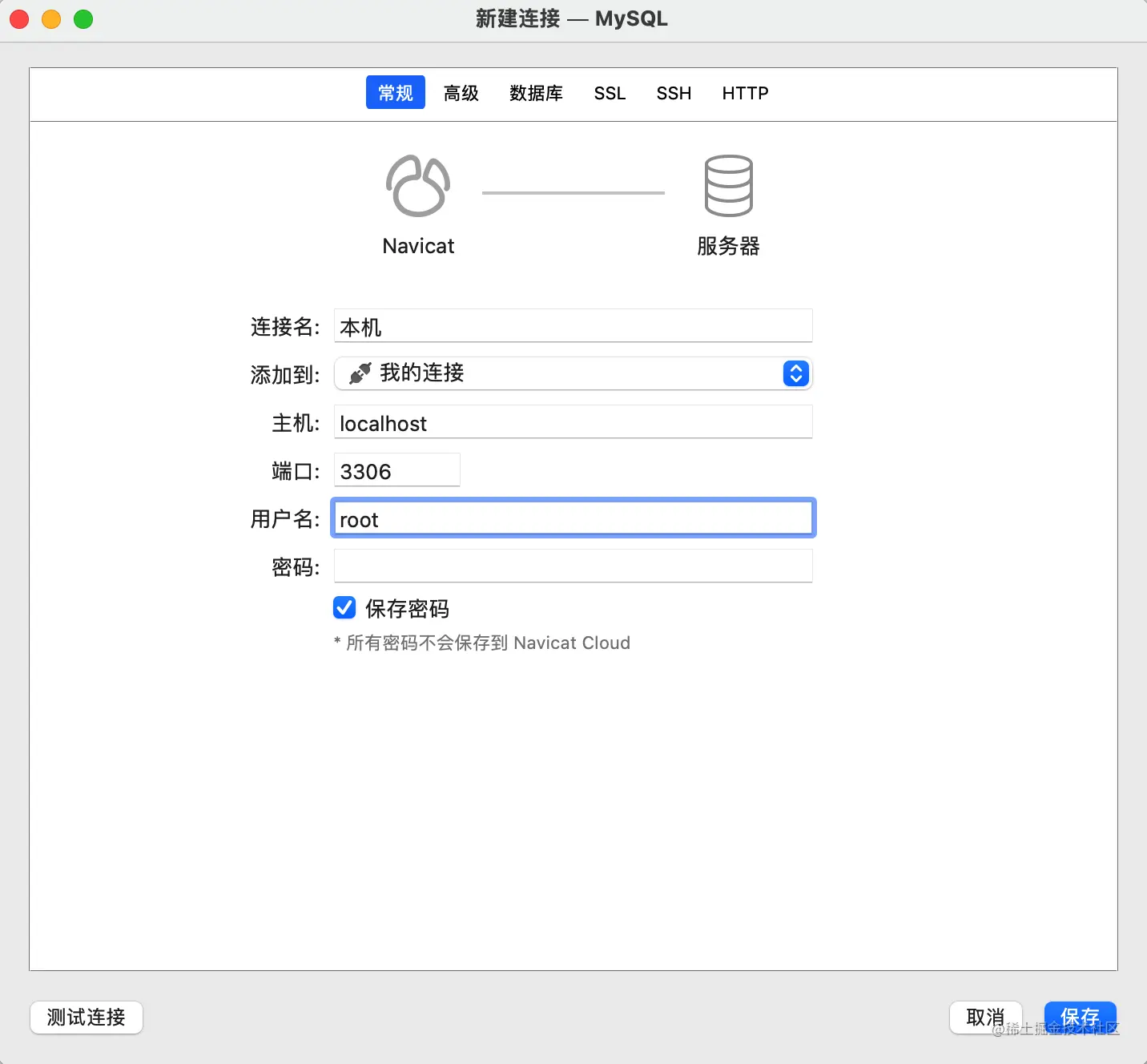This screenshot has width=1147, height=1064.
Task: Minimize the window with yellow button
Action: tap(51, 19)
